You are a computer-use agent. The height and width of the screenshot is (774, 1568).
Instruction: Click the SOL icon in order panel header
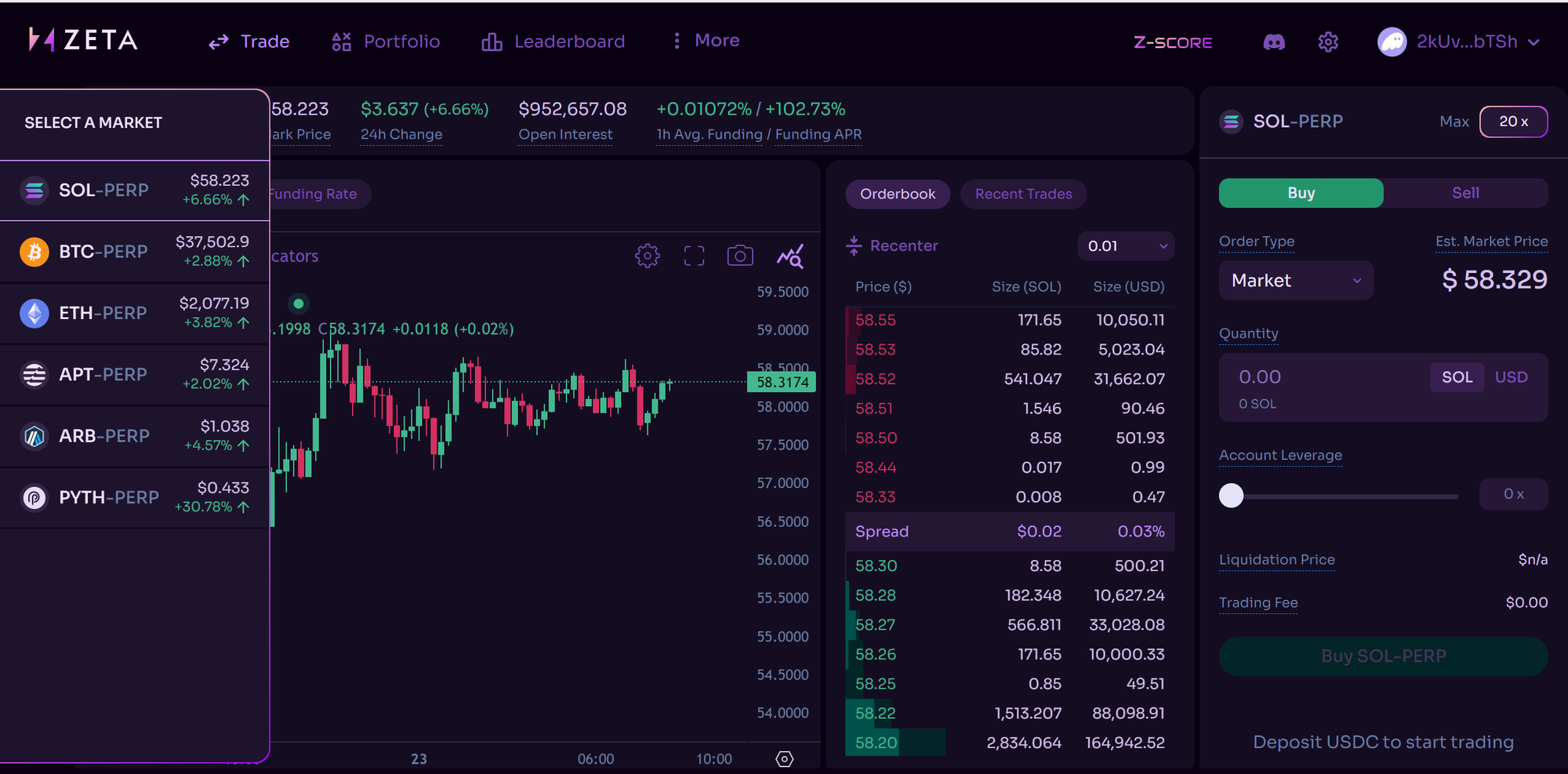point(1232,122)
